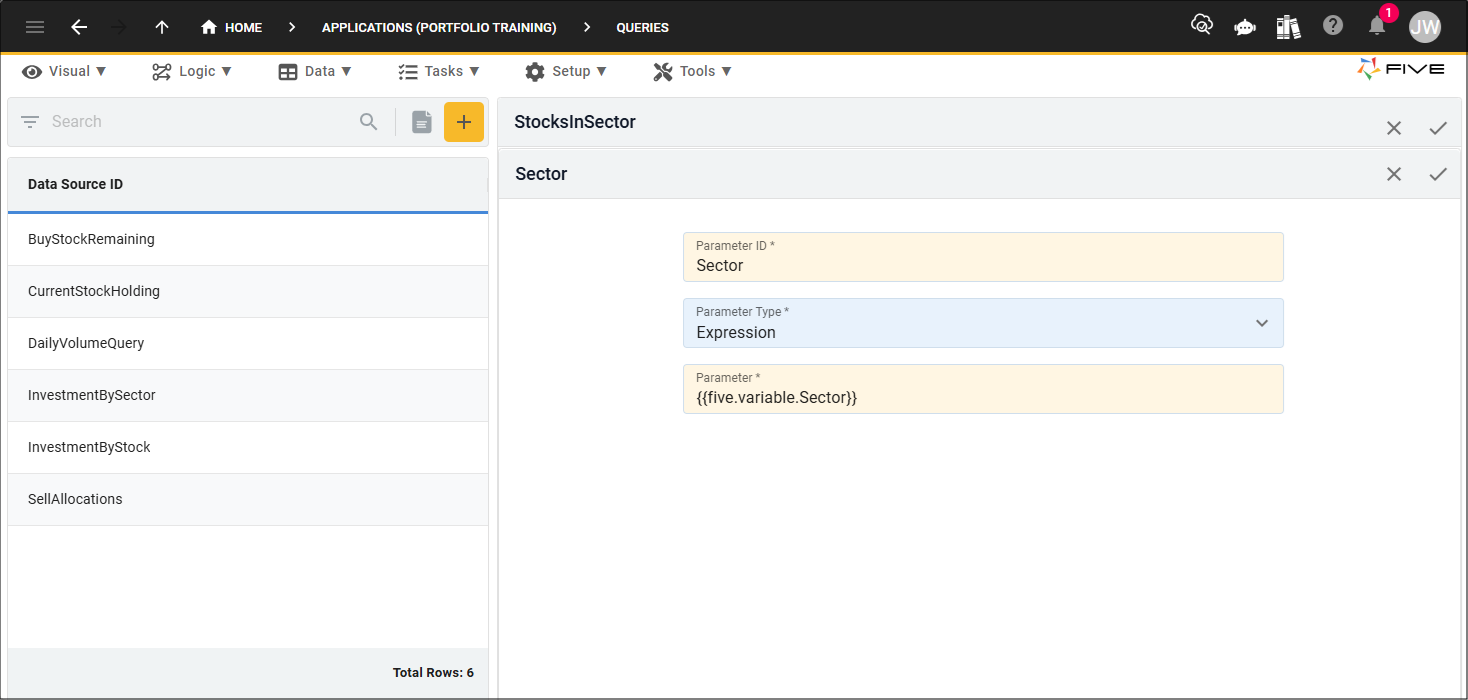This screenshot has height=700, width=1468.
Task: Click the help question mark icon
Action: point(1333,26)
